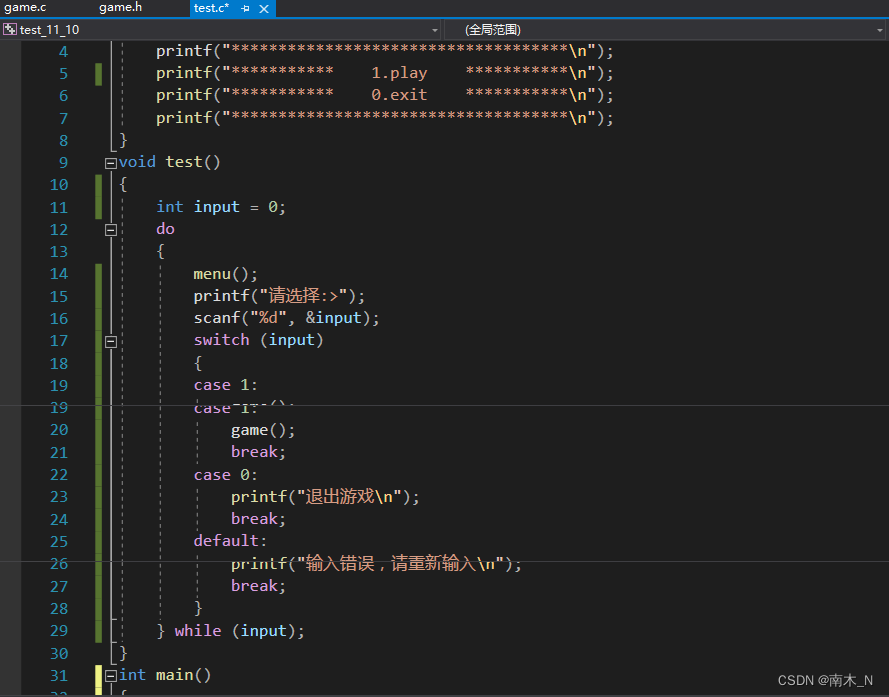Click the yellow change marker beside line 31
Viewport: 889px width, 697px height.
click(99, 679)
